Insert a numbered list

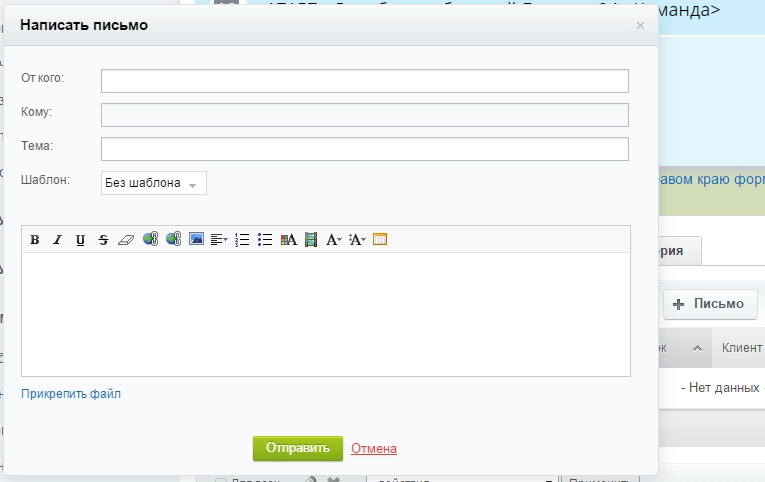tap(242, 240)
